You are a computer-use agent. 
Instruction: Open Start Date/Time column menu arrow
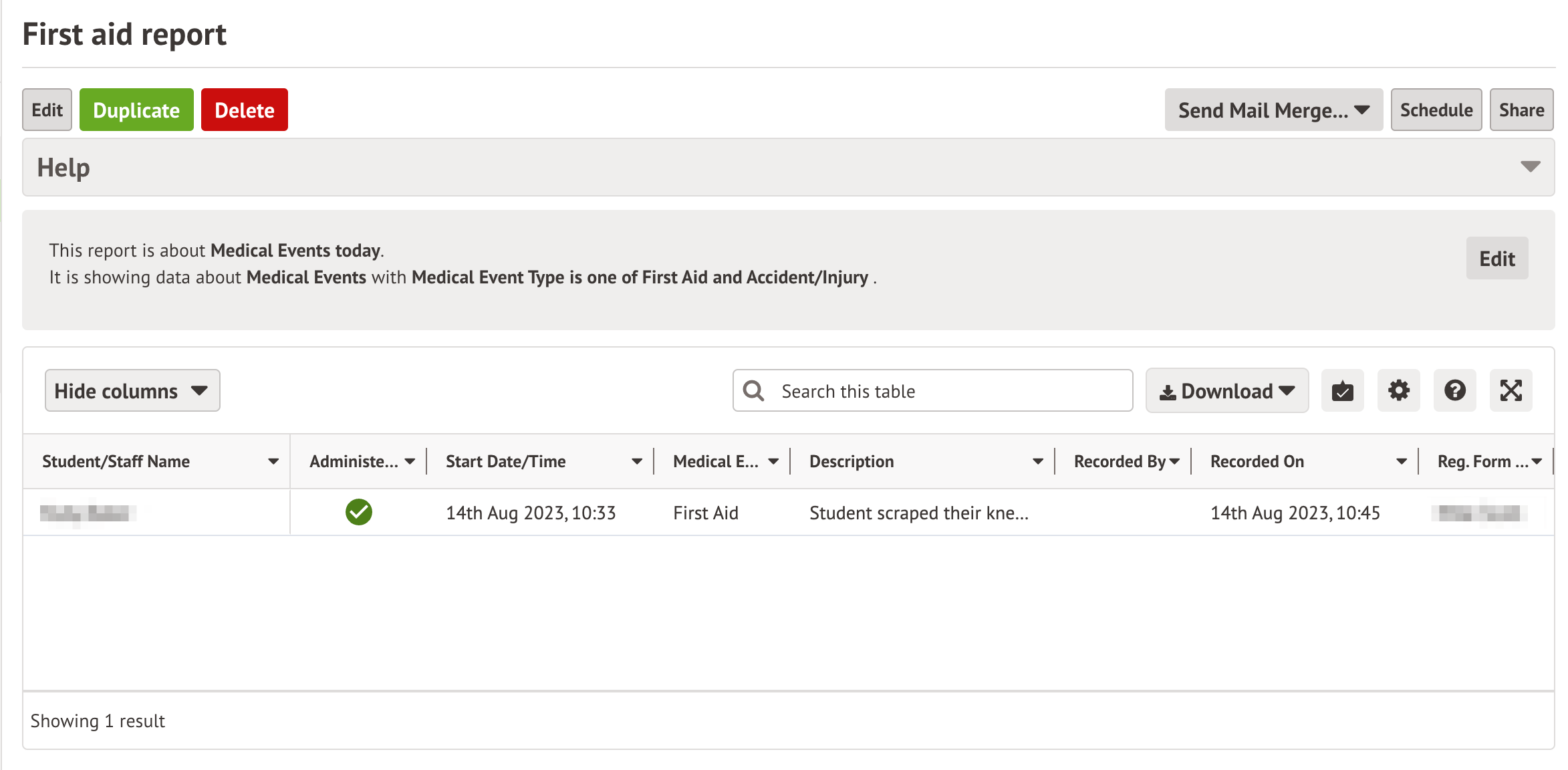636,461
